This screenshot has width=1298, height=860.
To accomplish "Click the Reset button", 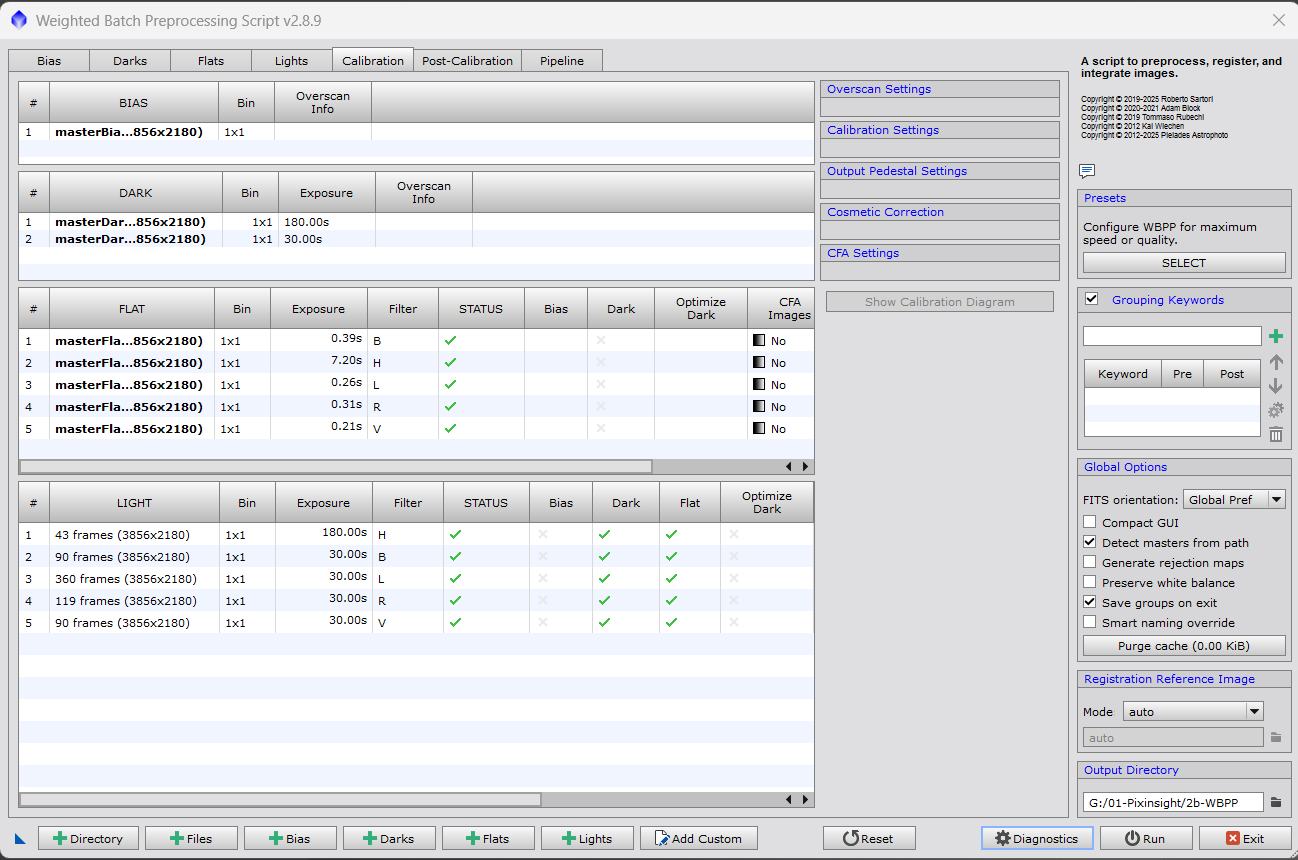I will (868, 839).
